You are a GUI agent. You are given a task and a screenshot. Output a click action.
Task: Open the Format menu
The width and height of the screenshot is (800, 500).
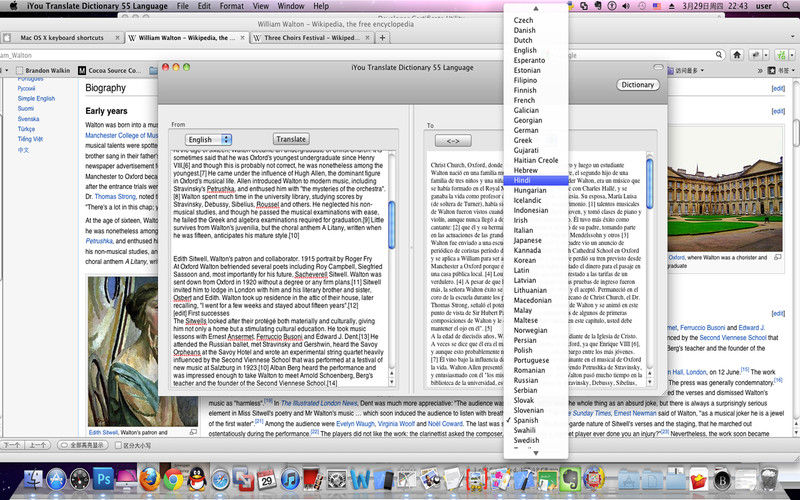pos(232,6)
